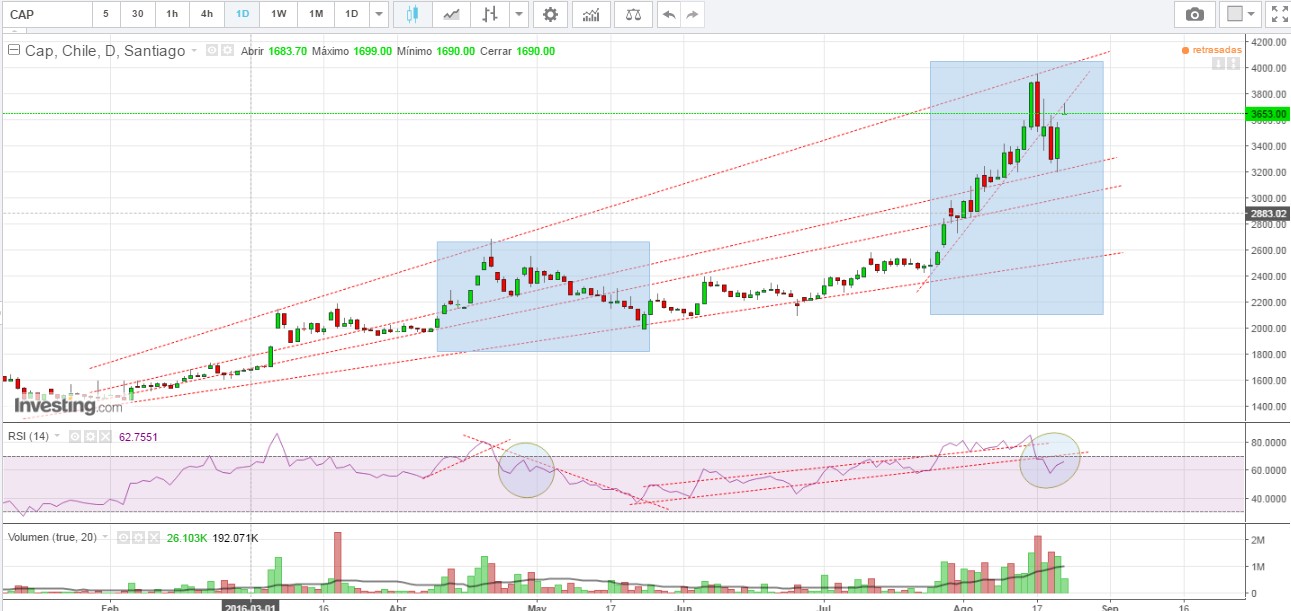The height and width of the screenshot is (611, 1291).
Task: Click the 4200.00 price axis label
Action: 1267,43
